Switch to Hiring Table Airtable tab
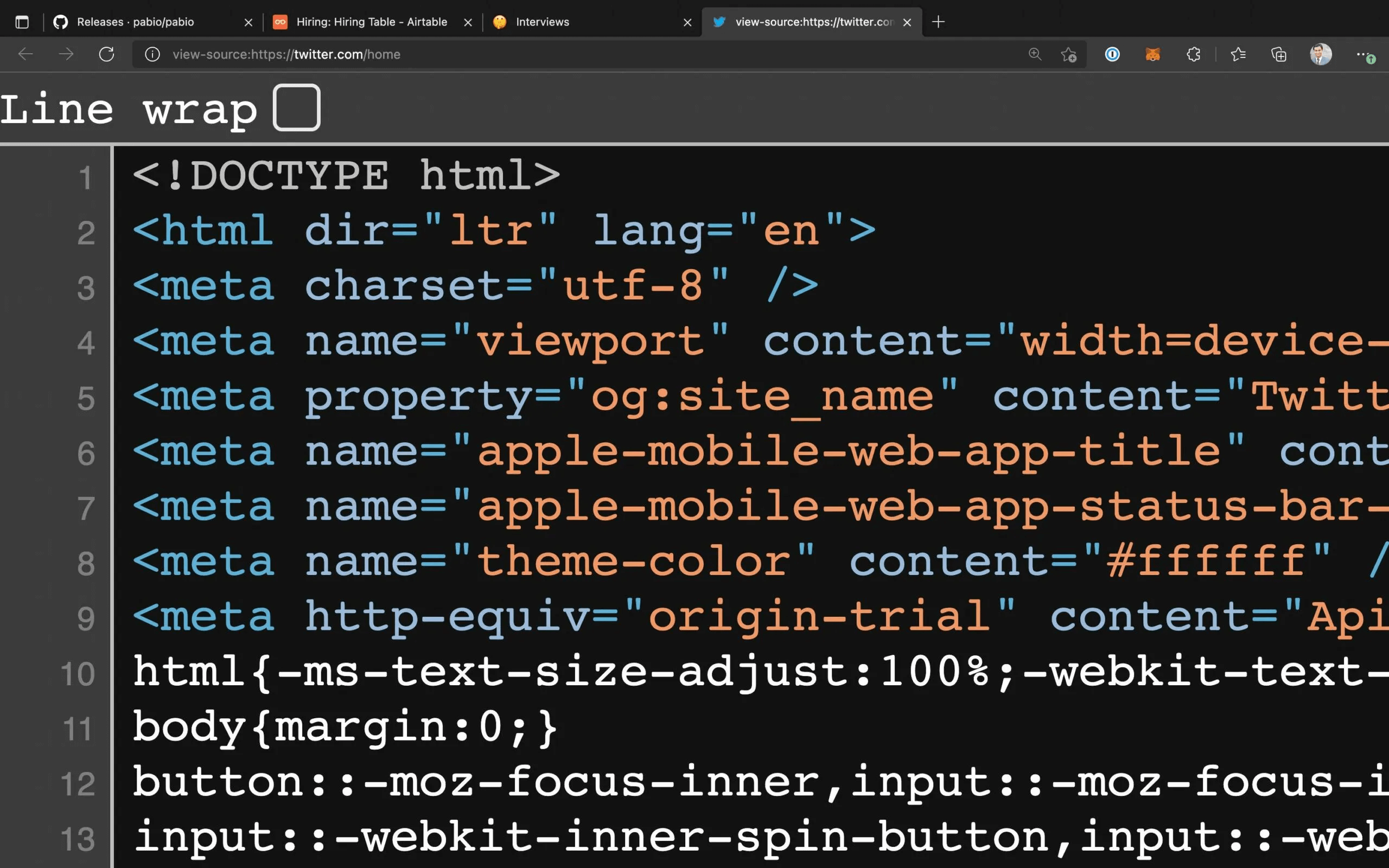This screenshot has width=1389, height=868. (x=371, y=22)
